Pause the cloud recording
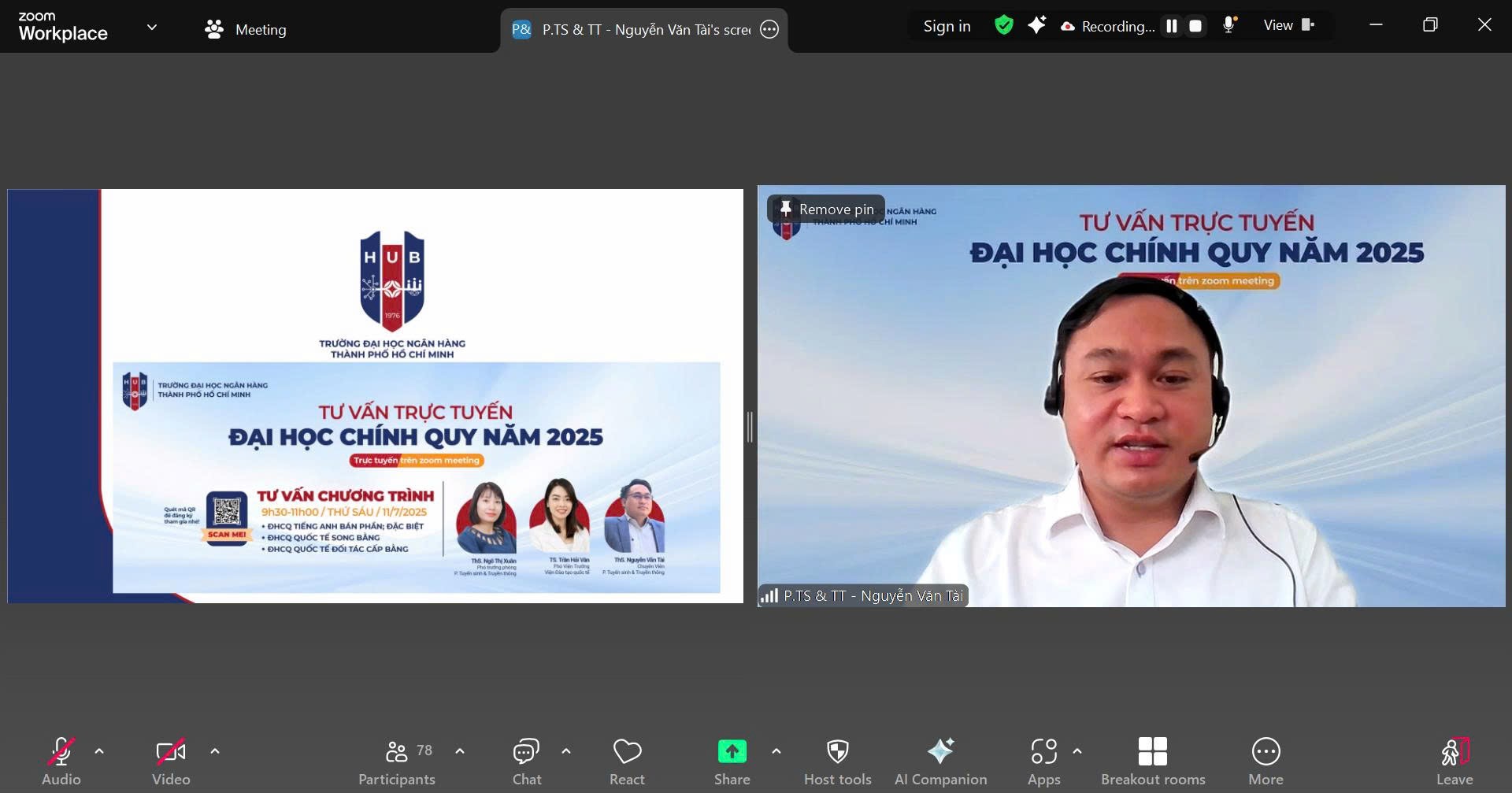The width and height of the screenshot is (1512, 793). pyautogui.click(x=1172, y=26)
